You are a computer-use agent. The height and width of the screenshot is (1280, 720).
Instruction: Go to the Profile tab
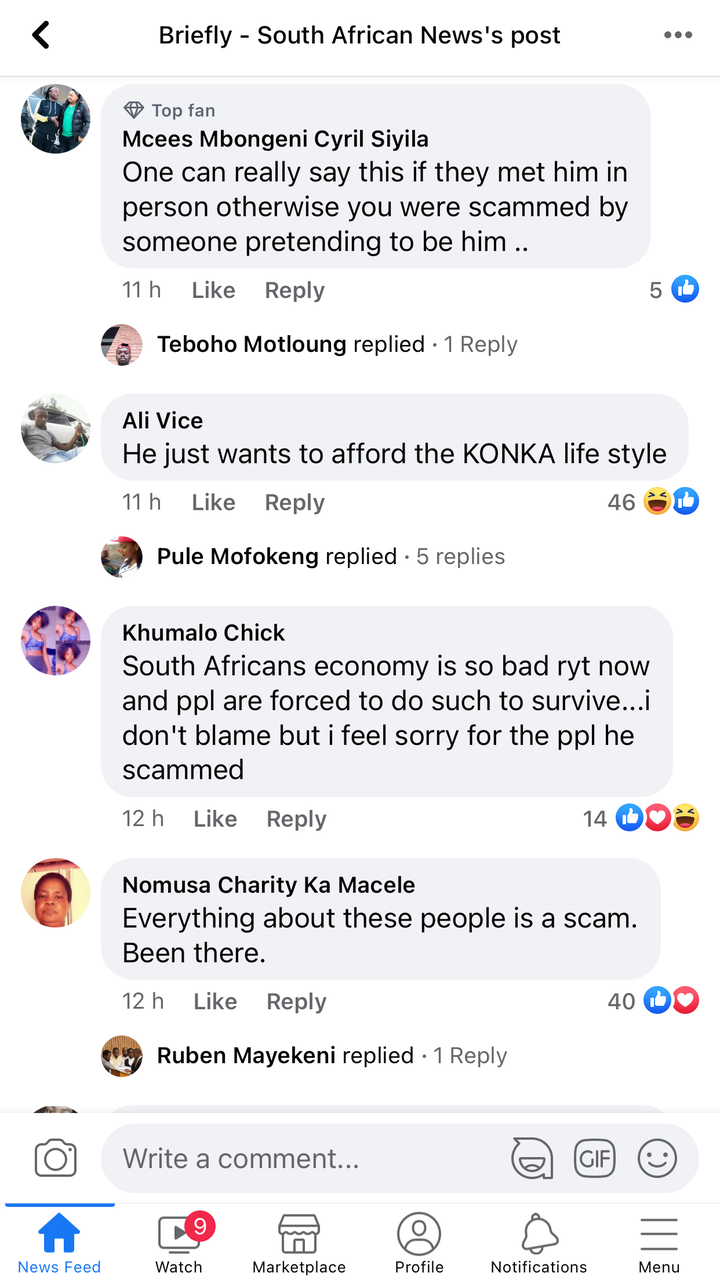(x=419, y=1243)
